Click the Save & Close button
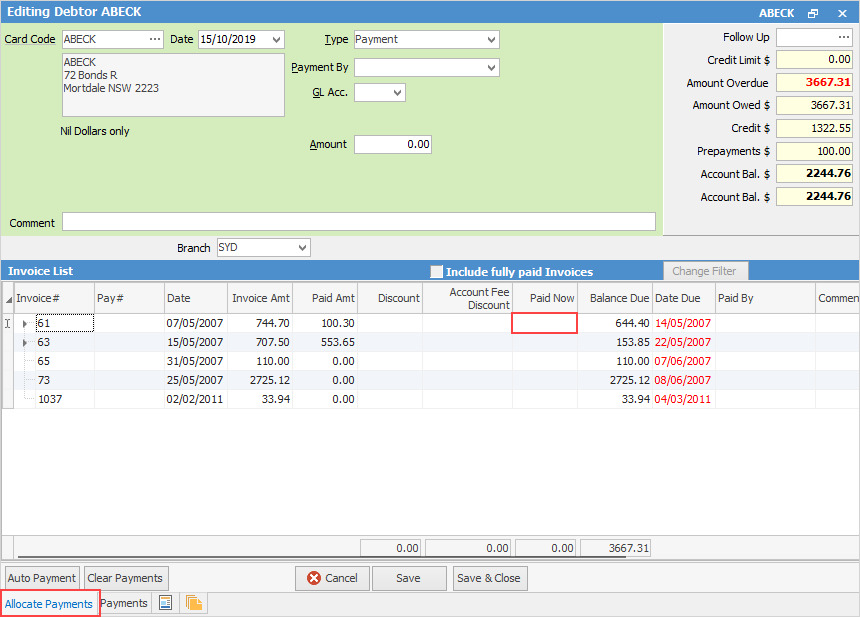This screenshot has height=617, width=860. pyautogui.click(x=489, y=578)
